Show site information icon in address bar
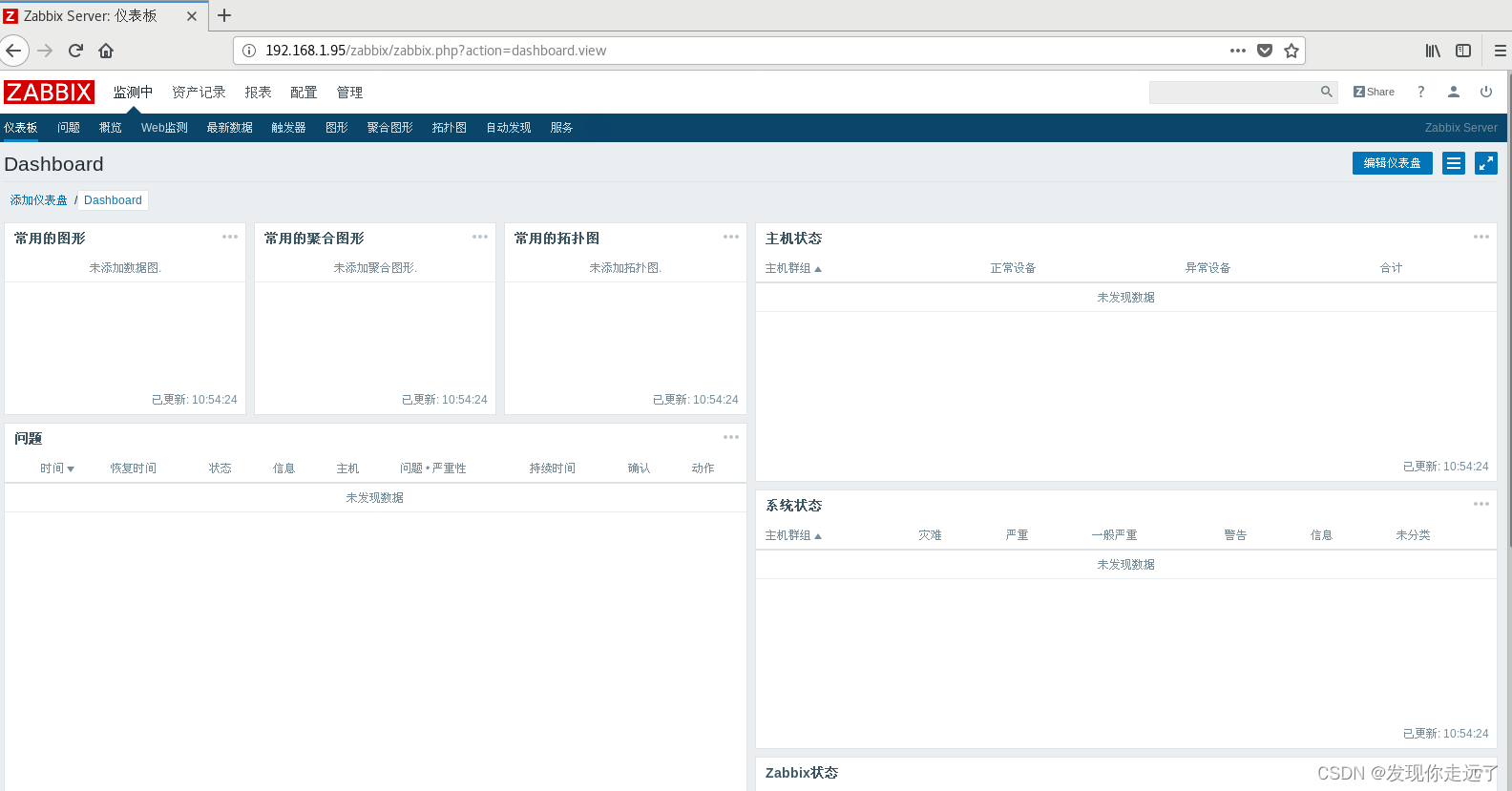 pos(249,51)
